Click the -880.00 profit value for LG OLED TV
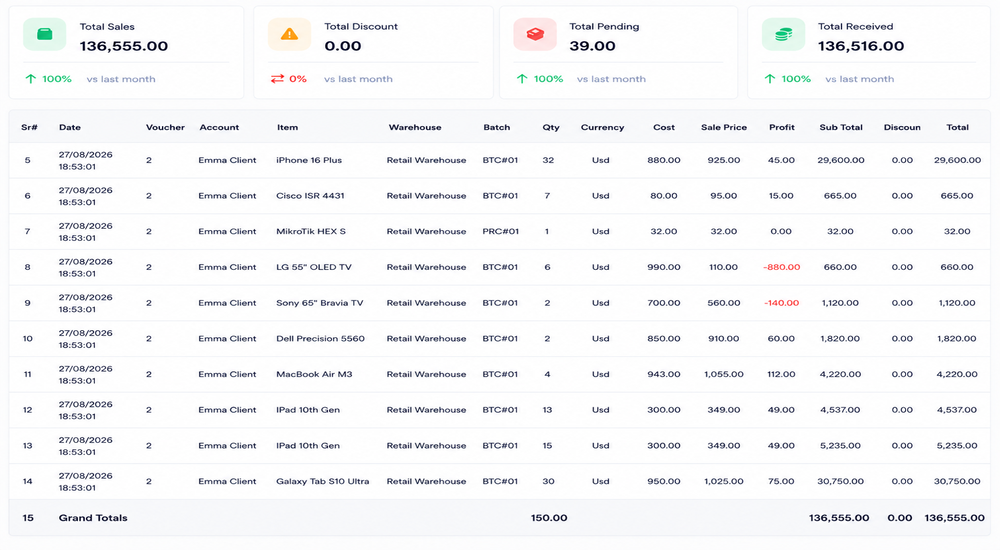1000x550 pixels. point(781,267)
